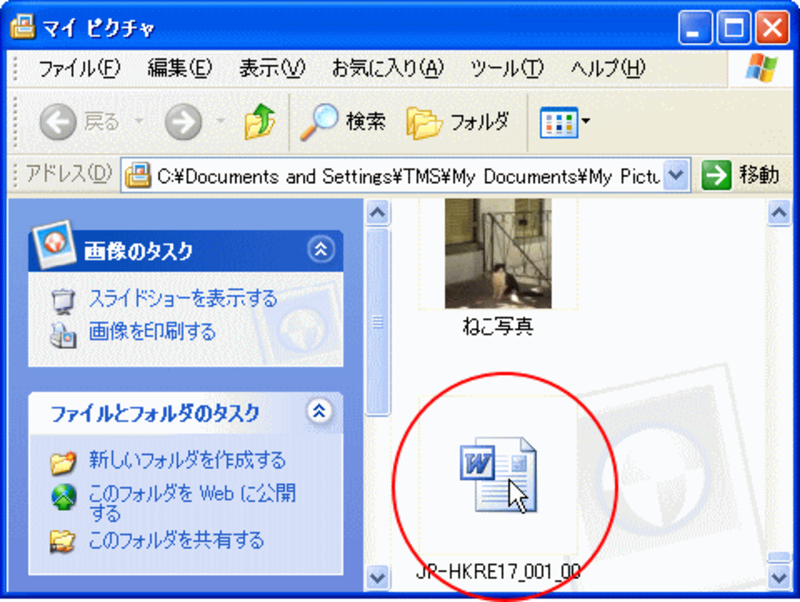Click the 移動 Go button
The height and width of the screenshot is (602, 800).
coord(740,175)
